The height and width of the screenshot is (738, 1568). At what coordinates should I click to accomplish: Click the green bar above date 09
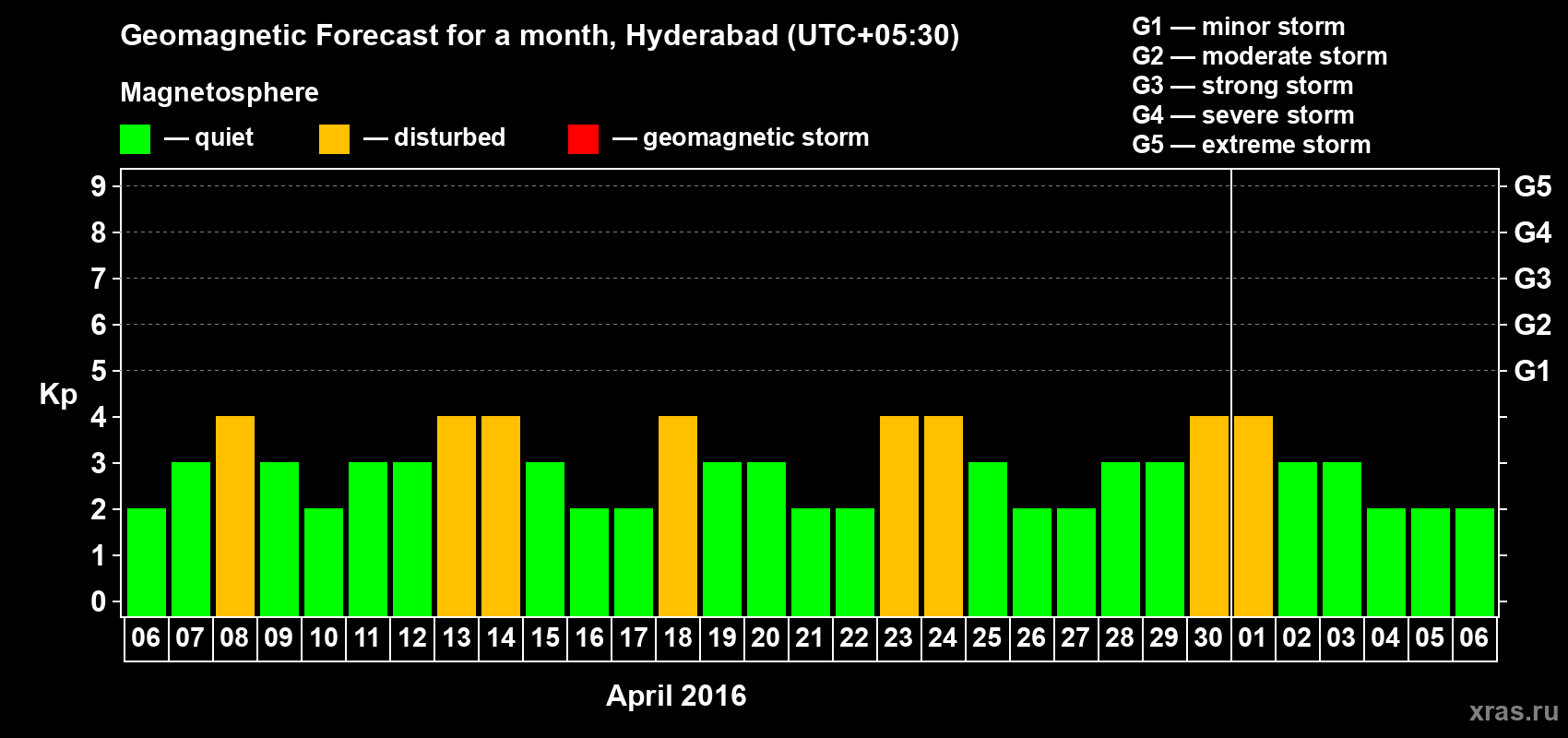[279, 540]
